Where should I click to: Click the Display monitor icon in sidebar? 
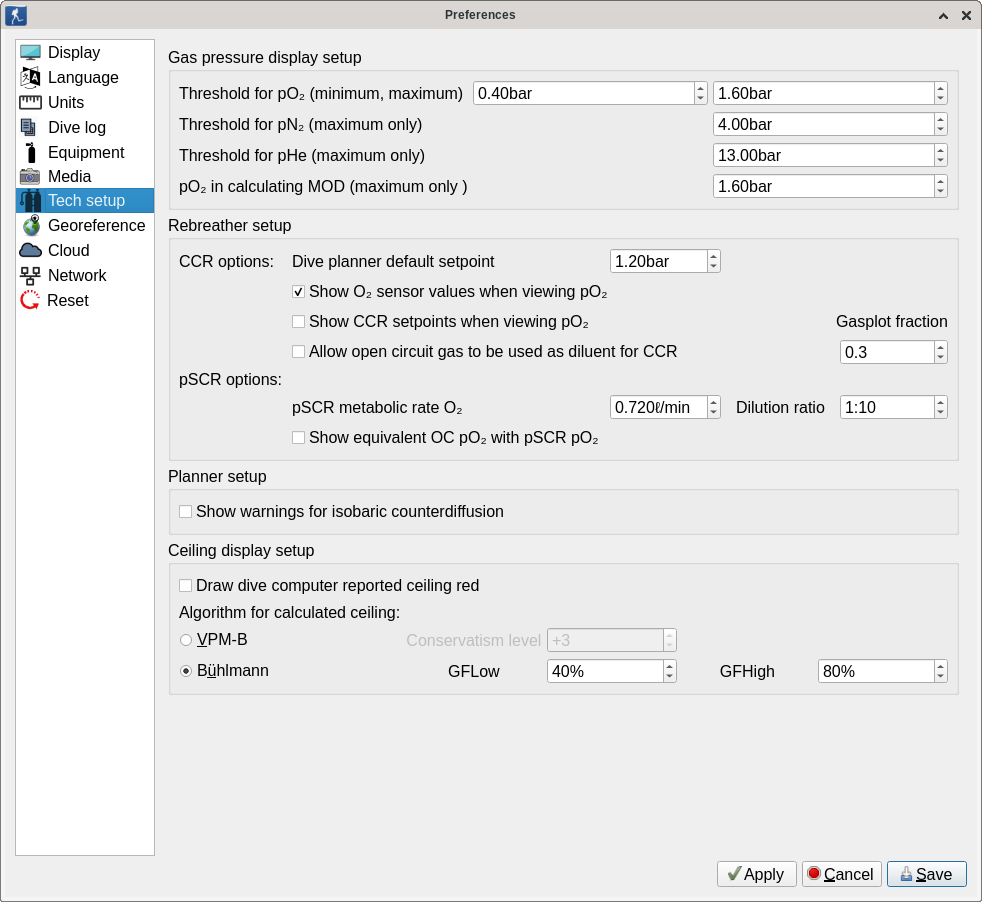(x=30, y=53)
